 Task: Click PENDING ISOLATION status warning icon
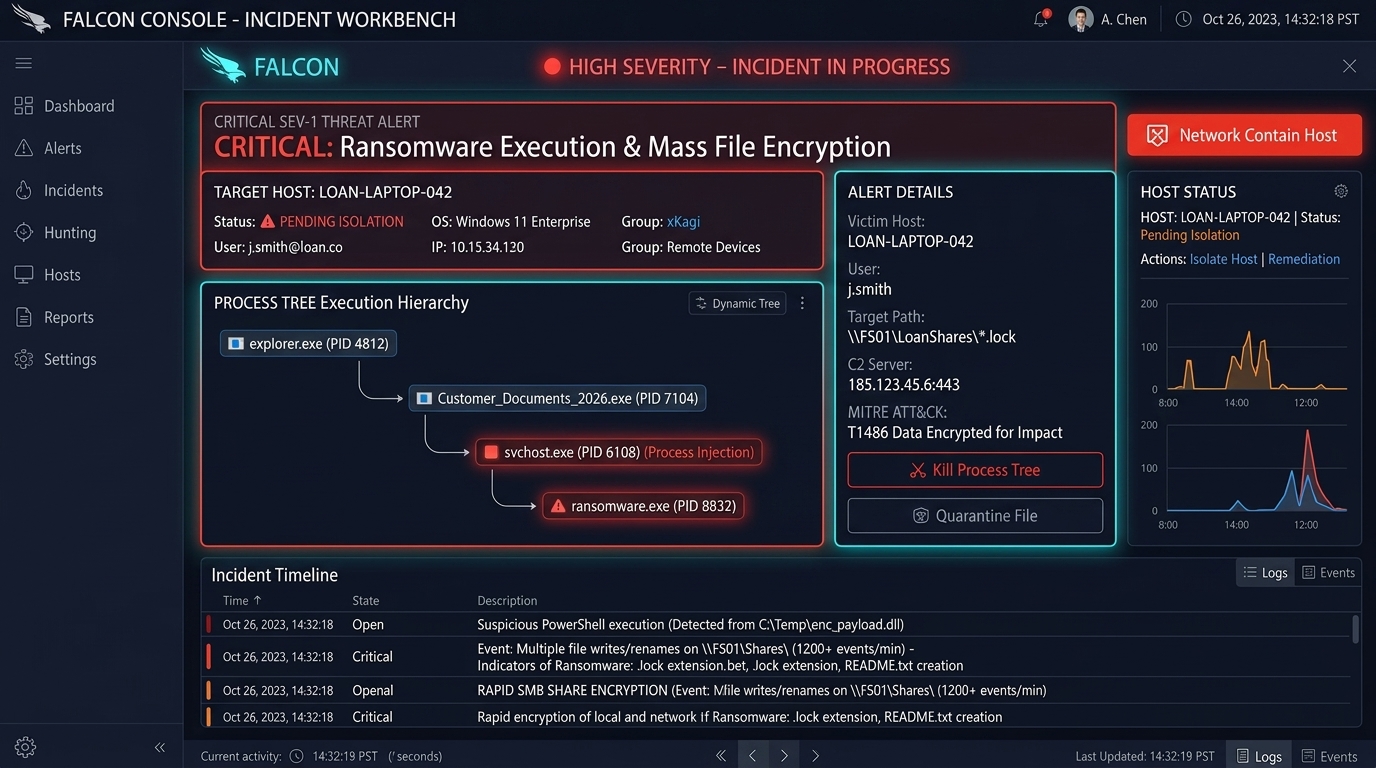click(x=267, y=222)
